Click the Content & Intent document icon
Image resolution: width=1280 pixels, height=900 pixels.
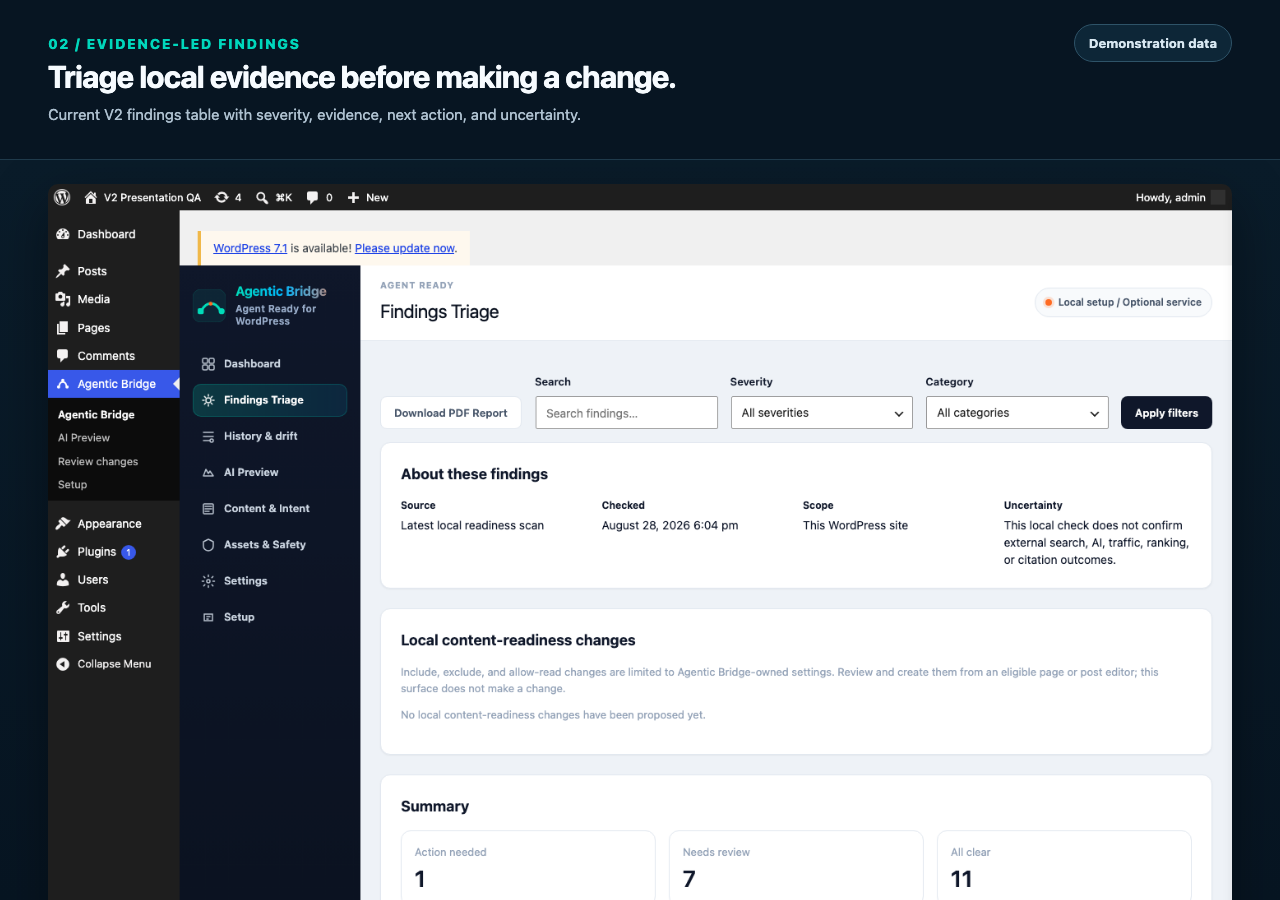click(x=208, y=508)
